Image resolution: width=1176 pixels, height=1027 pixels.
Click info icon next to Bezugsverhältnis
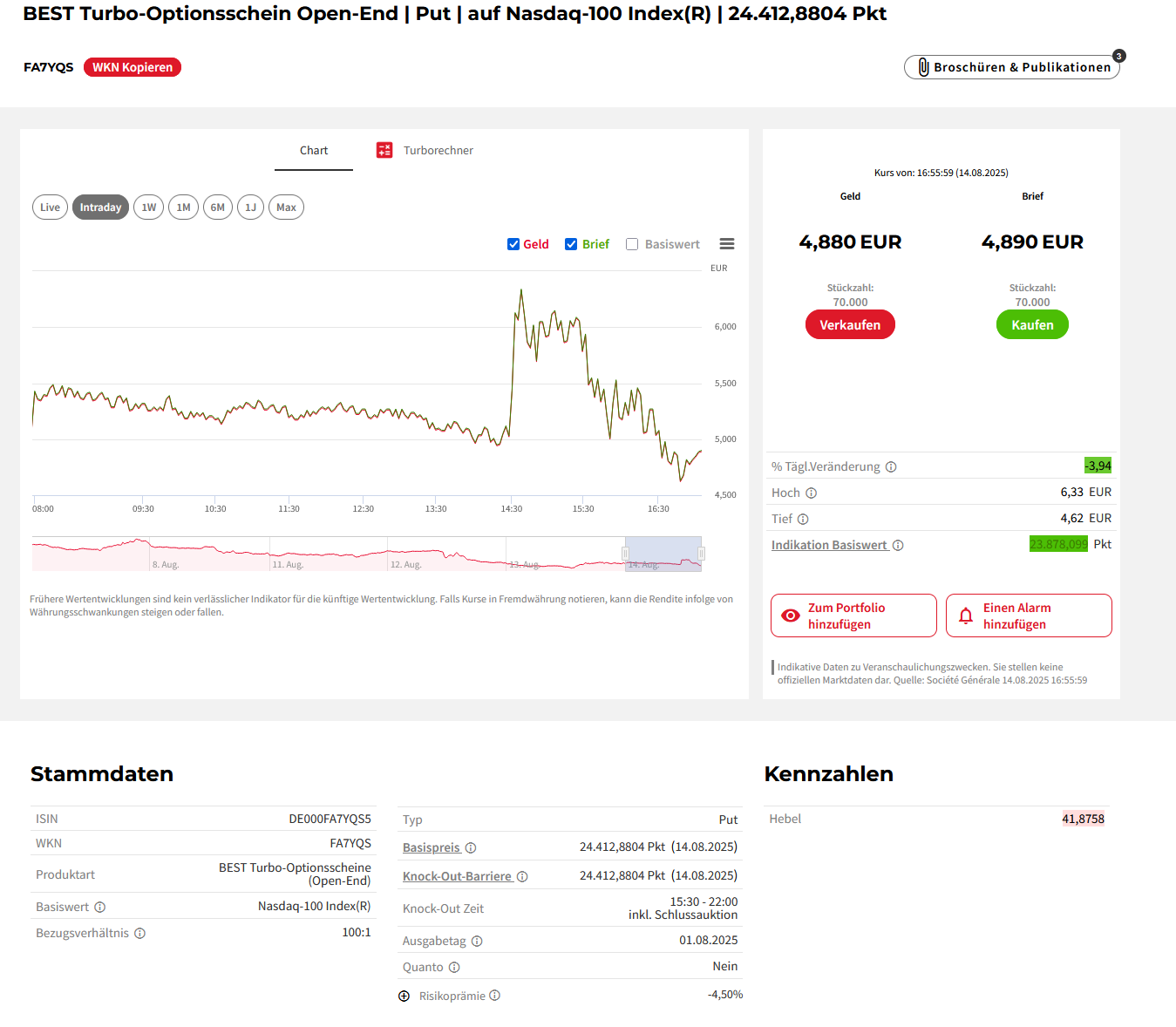[139, 933]
